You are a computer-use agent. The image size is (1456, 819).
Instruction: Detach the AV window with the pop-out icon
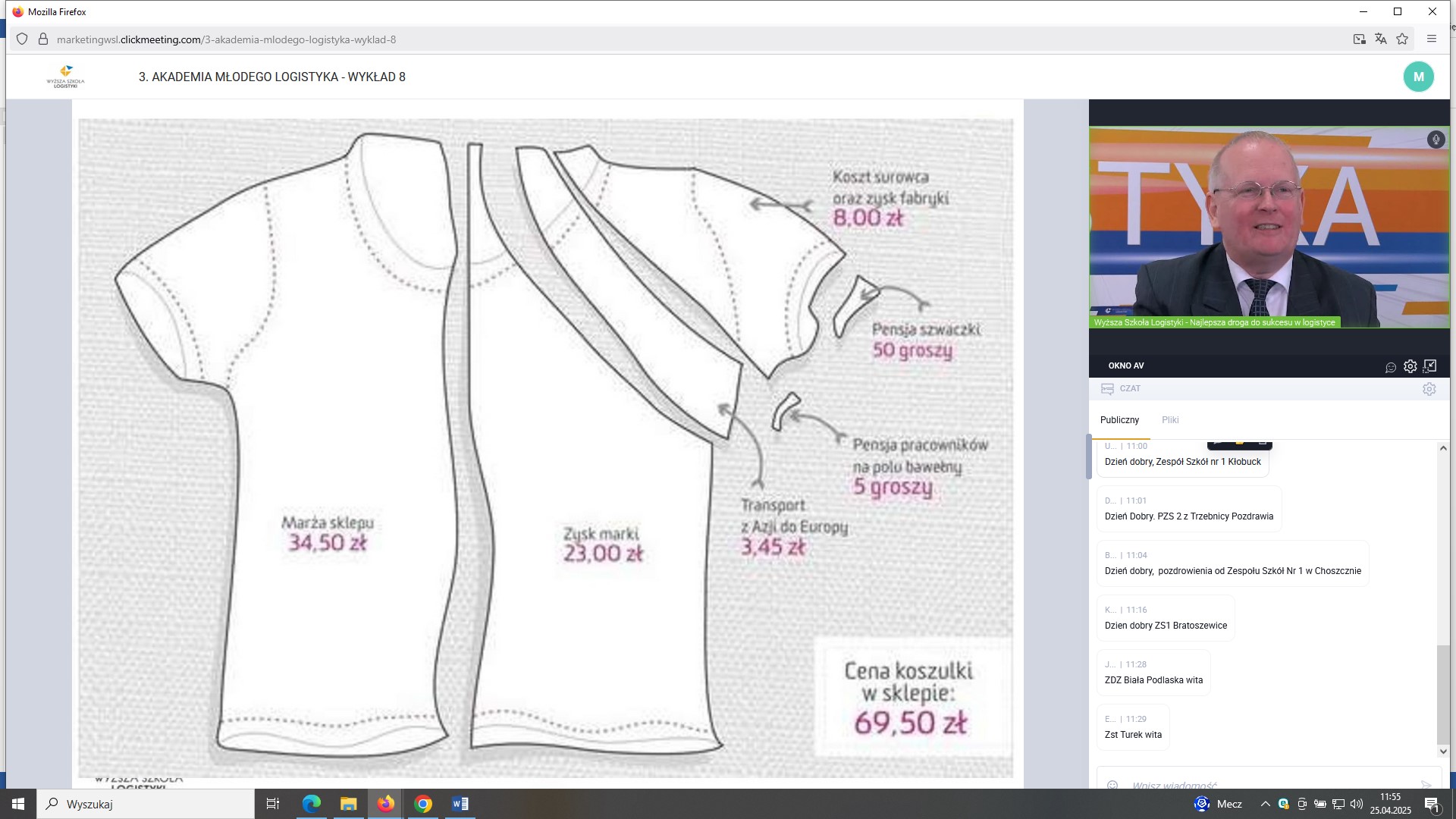click(1429, 366)
